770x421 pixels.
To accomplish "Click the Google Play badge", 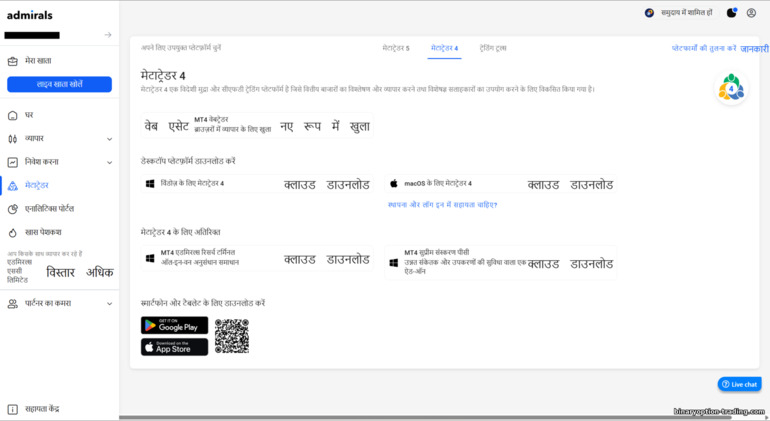I will point(174,325).
